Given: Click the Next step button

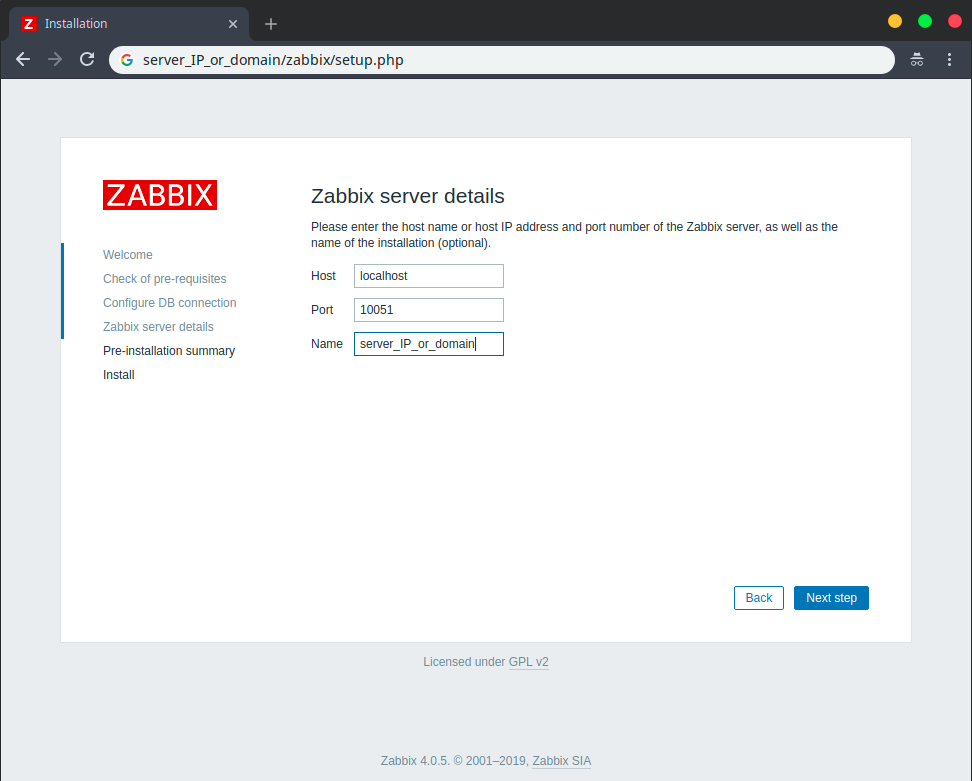Looking at the screenshot, I should (x=831, y=598).
